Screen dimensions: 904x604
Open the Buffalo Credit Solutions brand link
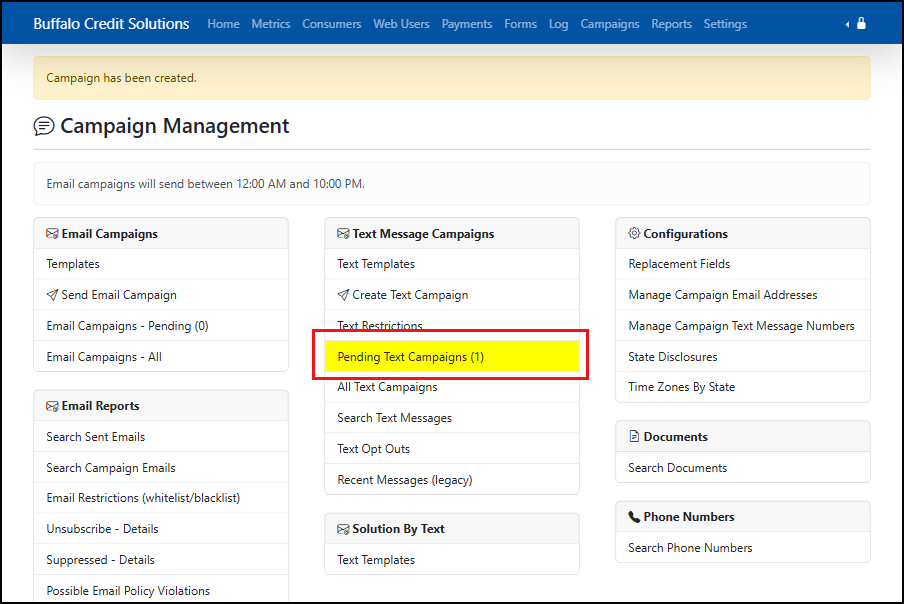pyautogui.click(x=111, y=24)
